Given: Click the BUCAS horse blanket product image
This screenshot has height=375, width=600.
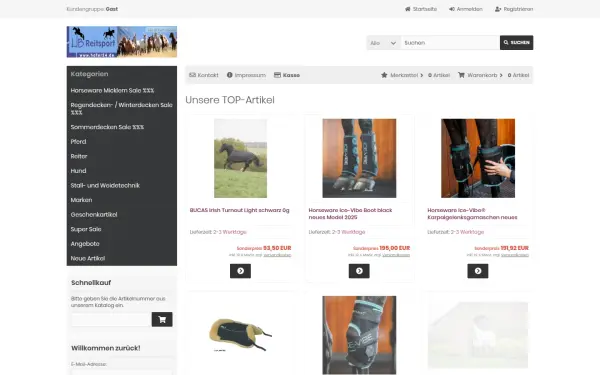Looking at the screenshot, I should point(240,158).
